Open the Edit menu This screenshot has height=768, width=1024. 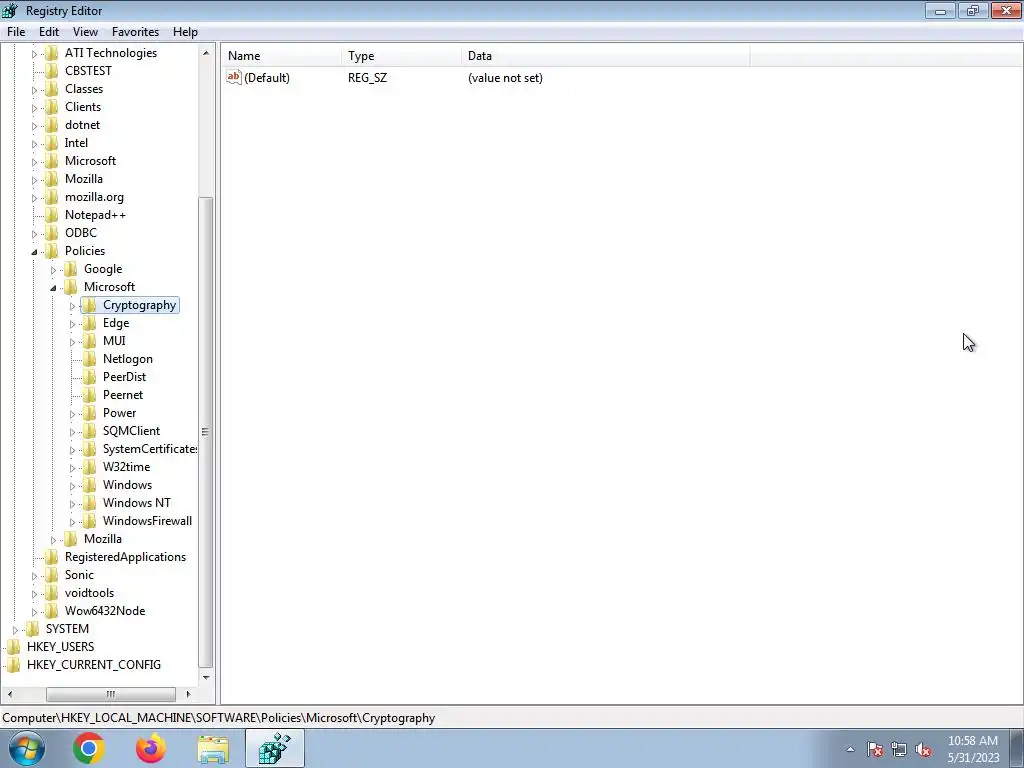pos(48,31)
